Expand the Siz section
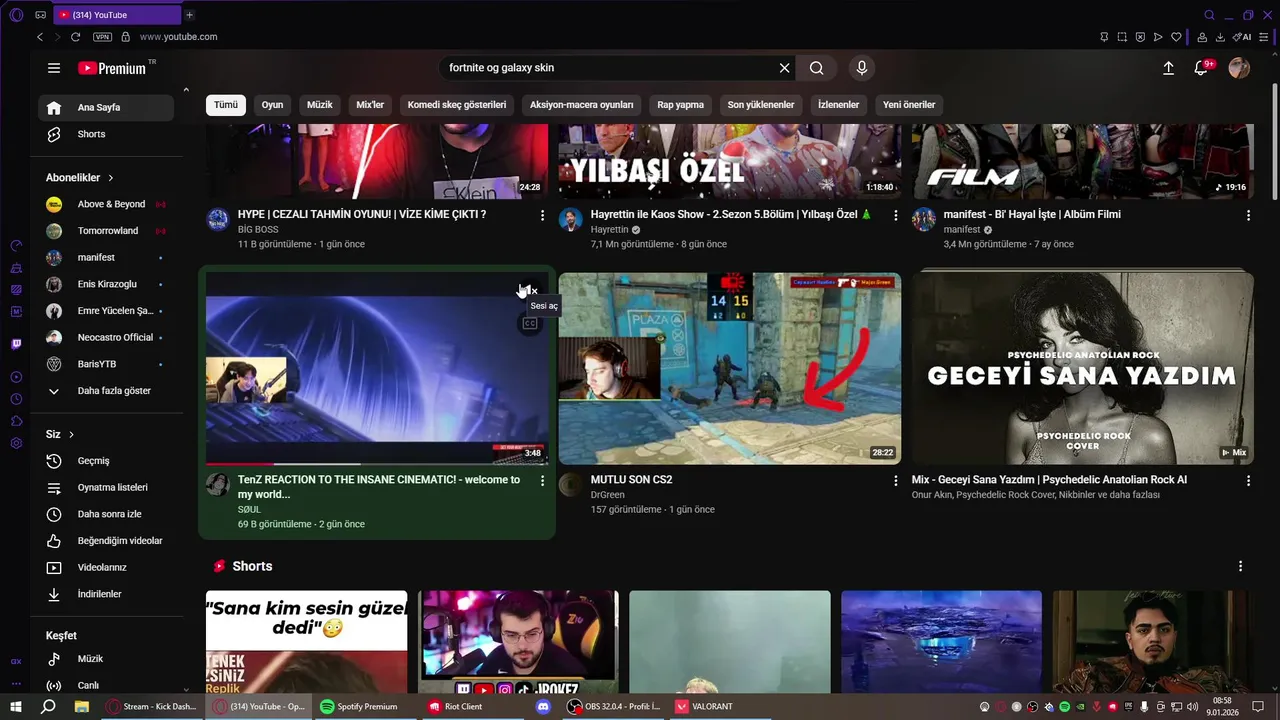The height and width of the screenshot is (720, 1280). coord(60,434)
